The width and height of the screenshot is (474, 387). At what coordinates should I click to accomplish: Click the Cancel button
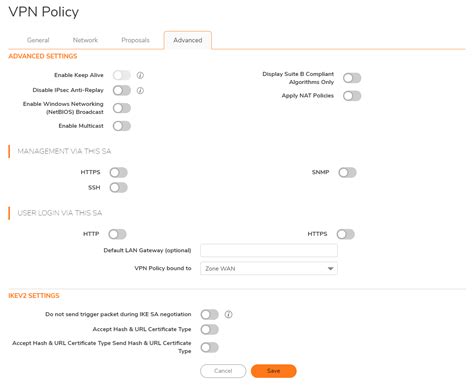223,371
